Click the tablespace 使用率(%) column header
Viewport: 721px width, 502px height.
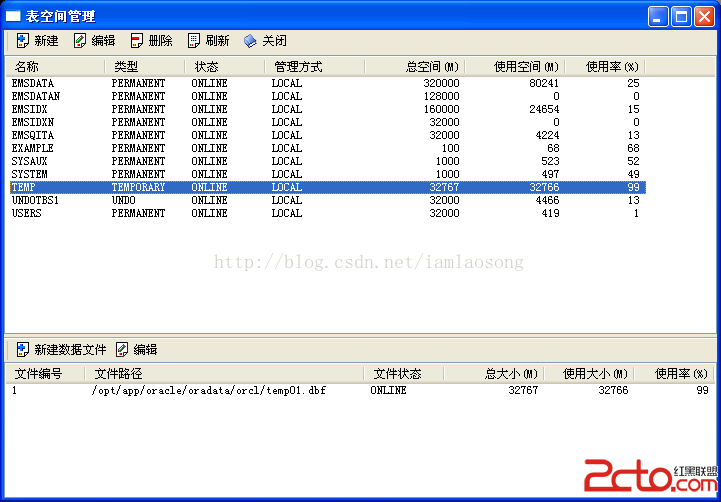coord(605,67)
